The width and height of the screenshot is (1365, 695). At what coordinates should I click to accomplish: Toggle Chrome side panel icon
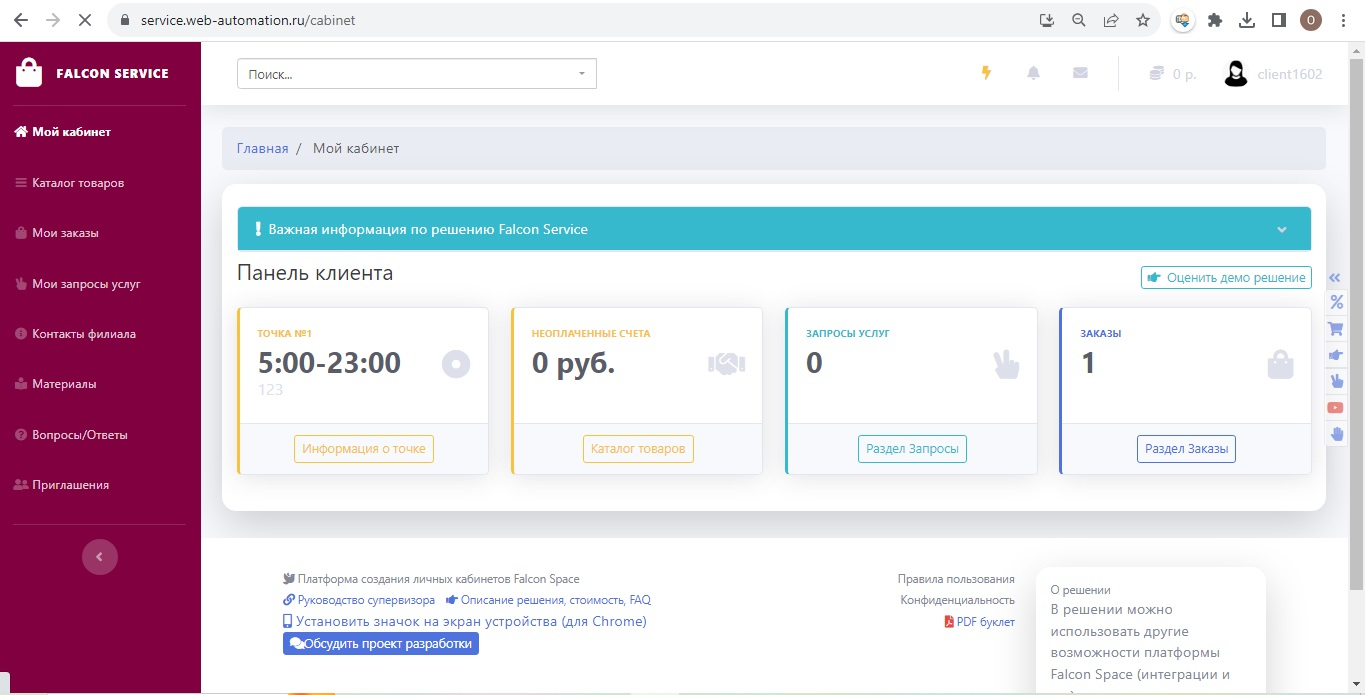click(x=1278, y=19)
